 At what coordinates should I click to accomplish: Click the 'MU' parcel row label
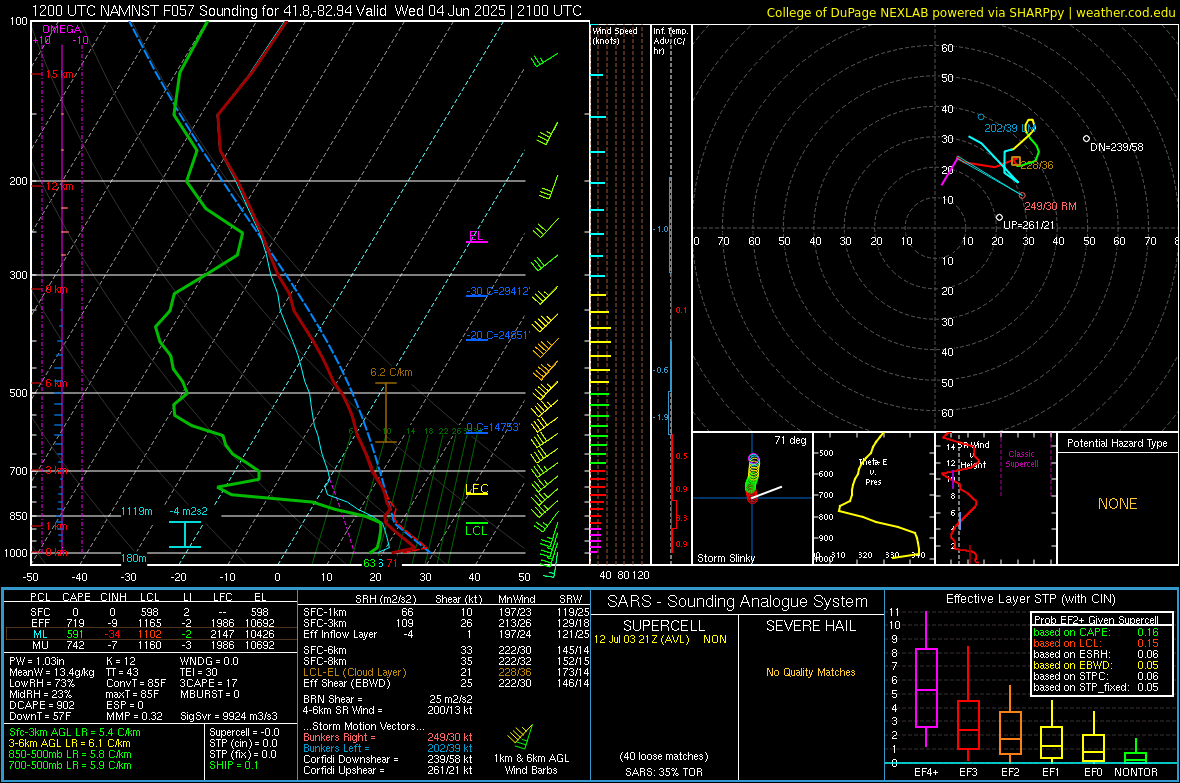click(x=40, y=645)
